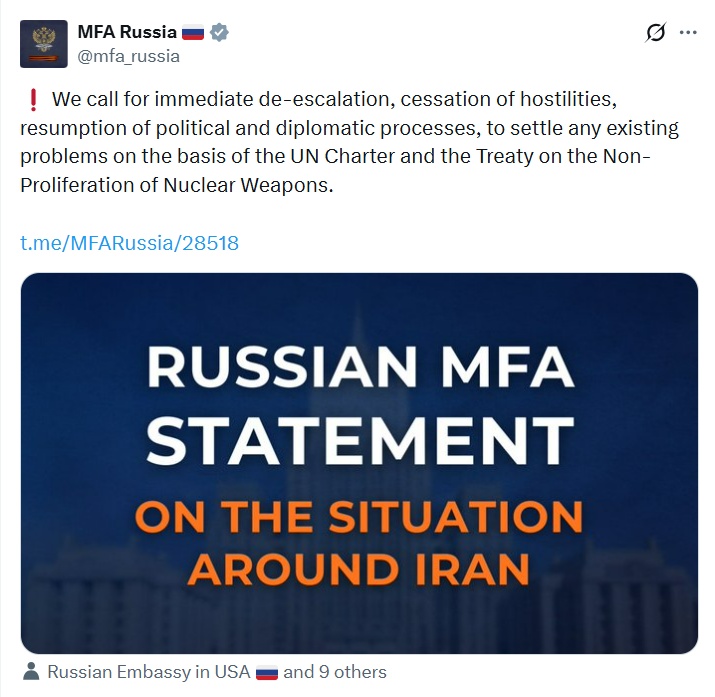Open the t.me/MFARussia/28518 link

pyautogui.click(x=130, y=242)
